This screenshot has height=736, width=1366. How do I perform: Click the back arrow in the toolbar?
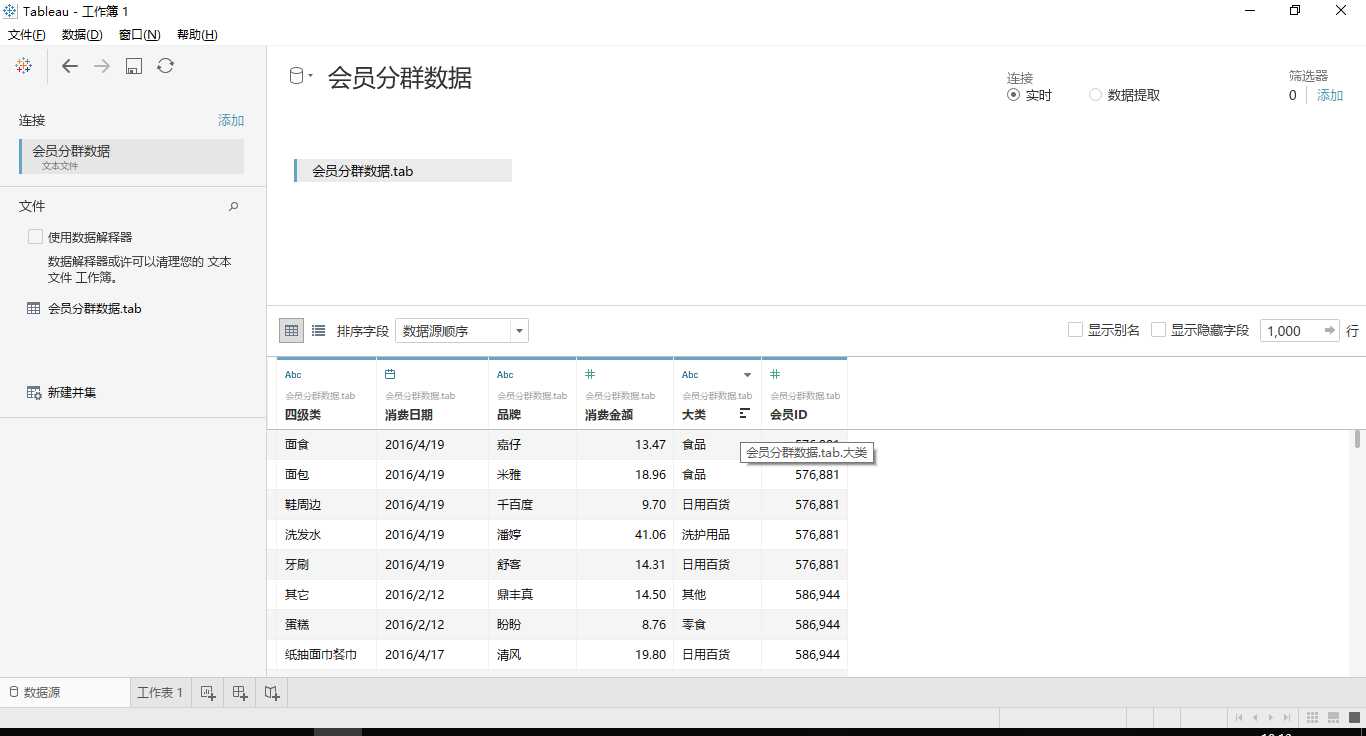click(x=70, y=66)
